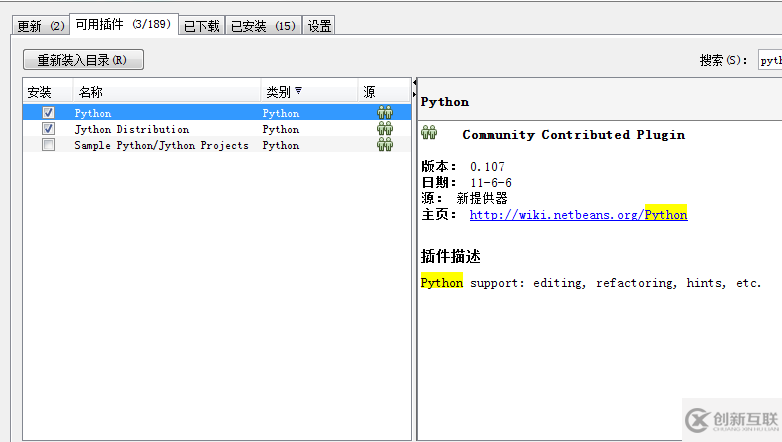The width and height of the screenshot is (782, 442).
Task: Sort by the 名称 column header
Action: [x=167, y=92]
